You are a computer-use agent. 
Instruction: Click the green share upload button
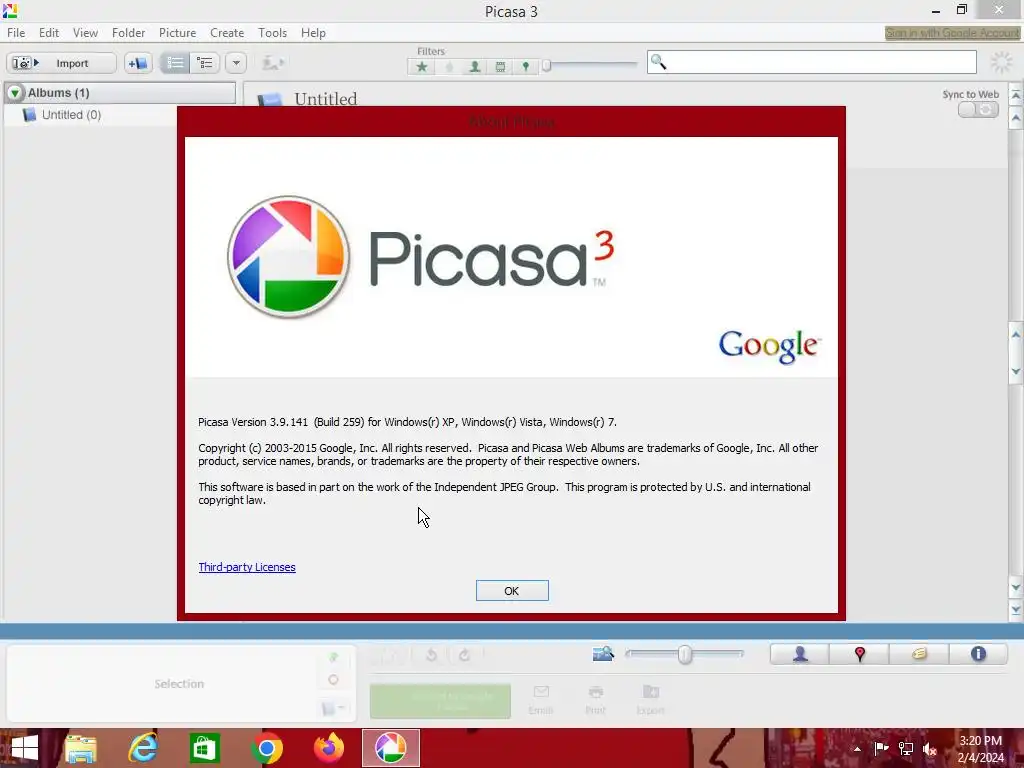(x=440, y=701)
